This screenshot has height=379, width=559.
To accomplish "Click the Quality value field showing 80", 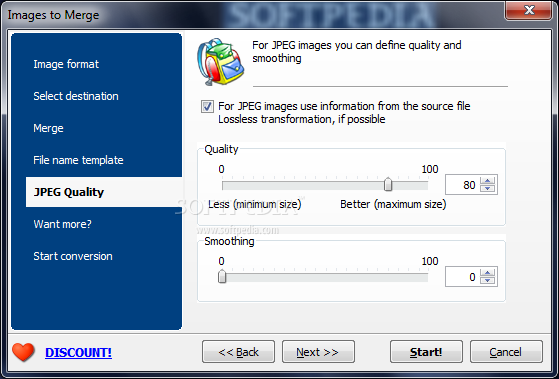I will (x=463, y=185).
